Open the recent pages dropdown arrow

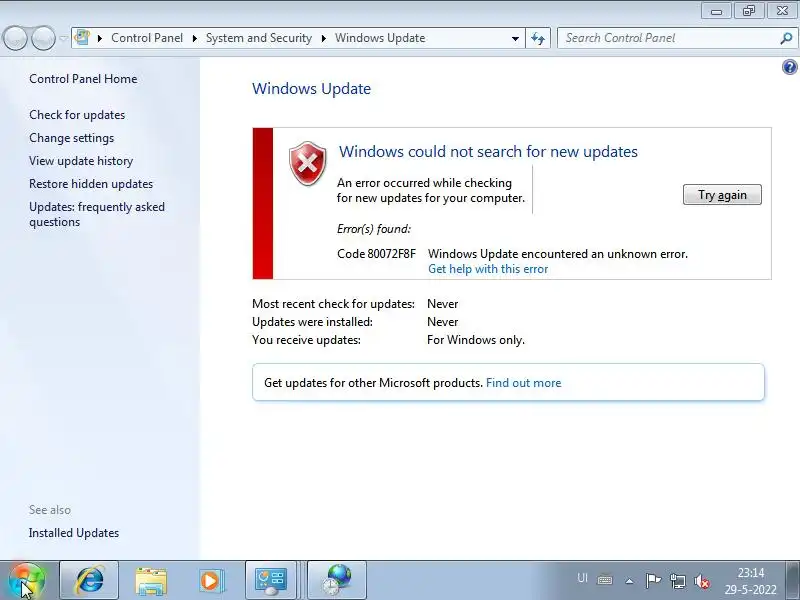(63, 38)
